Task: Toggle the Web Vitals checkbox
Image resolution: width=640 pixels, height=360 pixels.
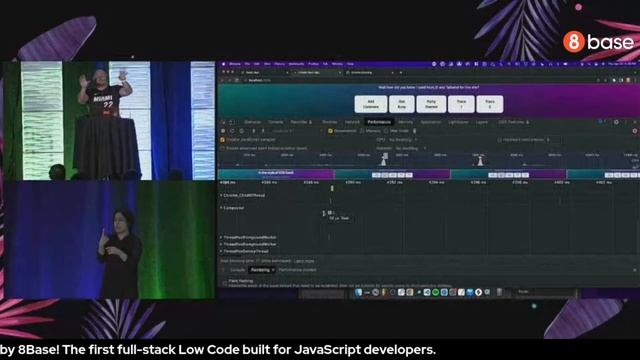Action: pyautogui.click(x=386, y=131)
